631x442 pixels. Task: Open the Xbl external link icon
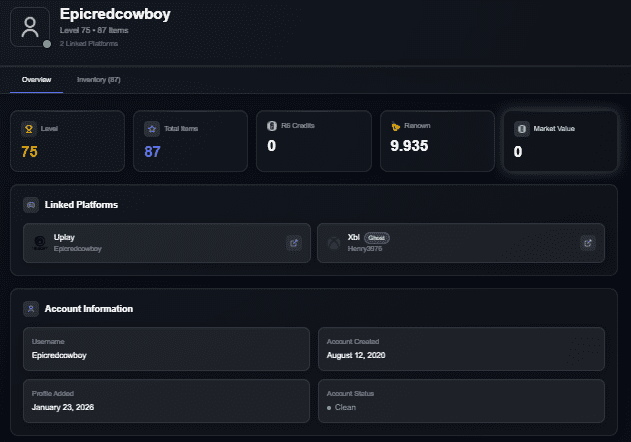pos(589,242)
